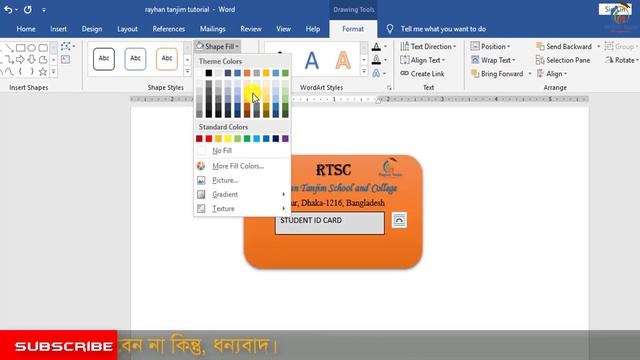Apply the orange outline Abc shape style
The height and width of the screenshot is (360, 640).
167,59
